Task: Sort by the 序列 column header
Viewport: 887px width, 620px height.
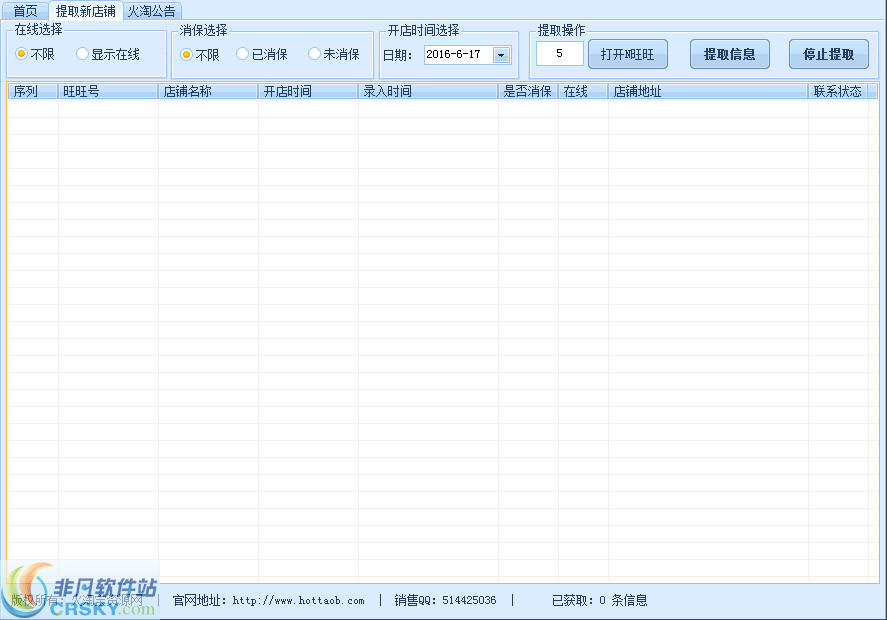Action: [x=33, y=91]
